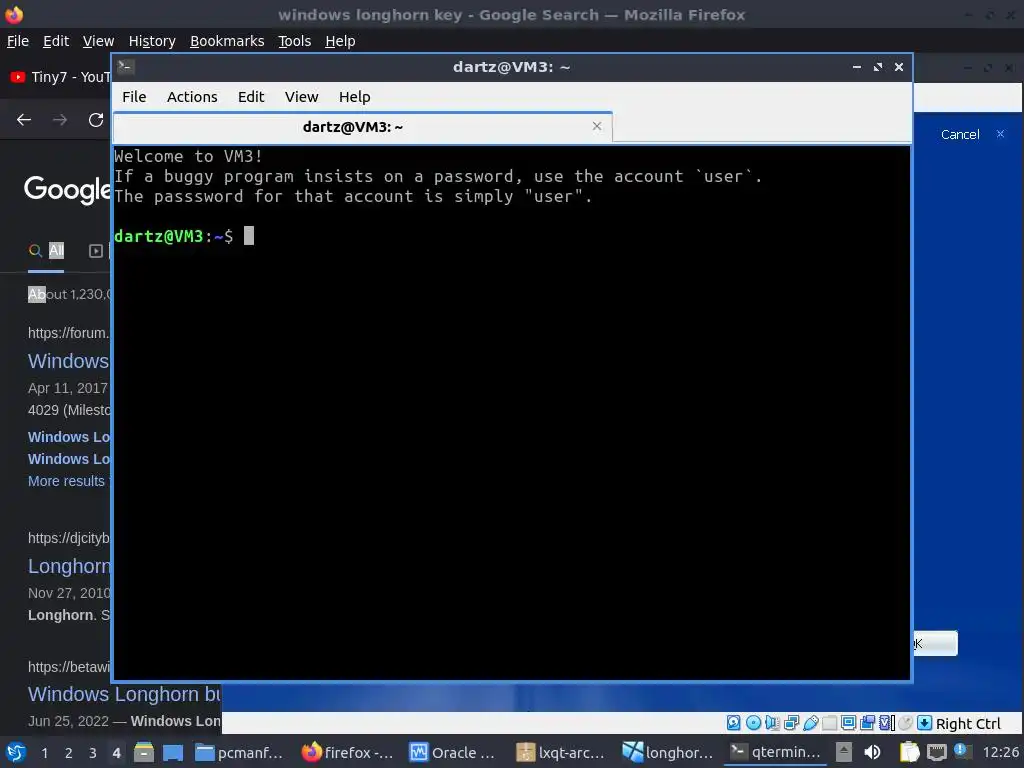Open QTerminal Actions menu

[192, 97]
